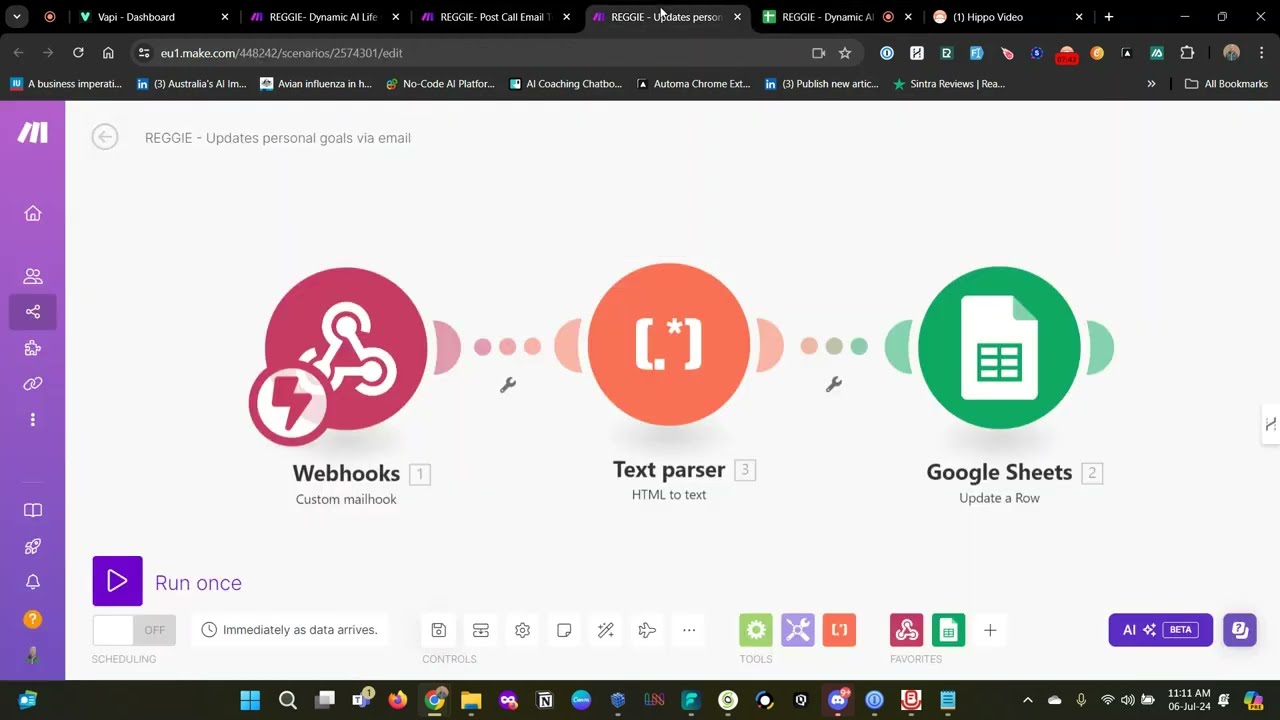Open Notifications bell icon
Image resolution: width=1280 pixels, height=720 pixels.
point(33,582)
